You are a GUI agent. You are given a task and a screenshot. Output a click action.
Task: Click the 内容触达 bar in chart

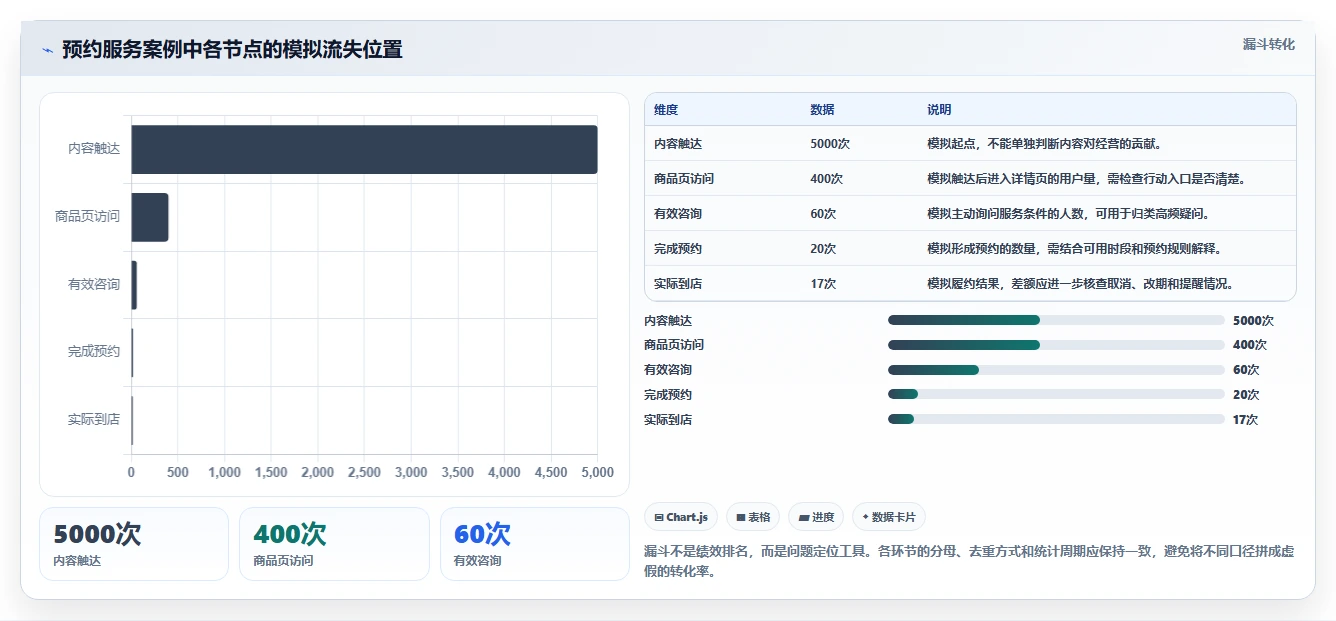(364, 149)
